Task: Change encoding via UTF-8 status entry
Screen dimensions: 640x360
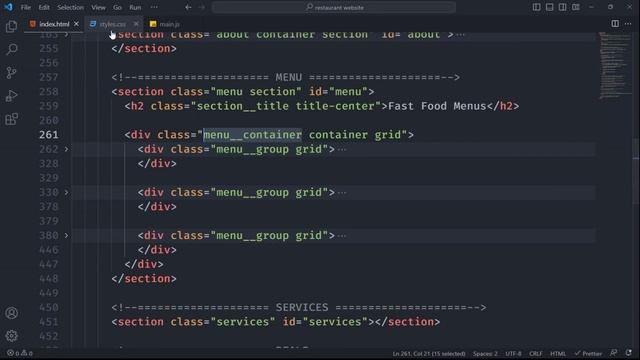Action: (x=513, y=353)
